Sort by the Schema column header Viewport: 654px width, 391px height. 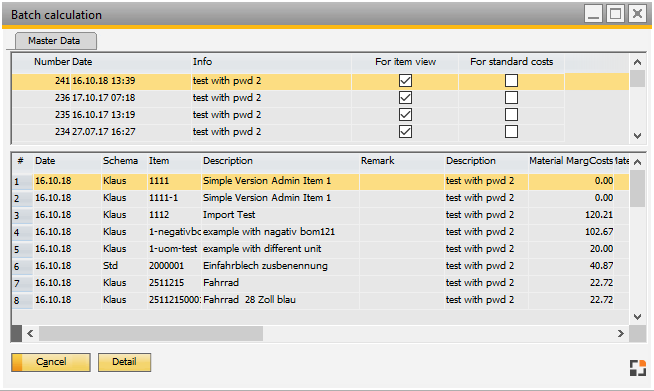coord(120,161)
